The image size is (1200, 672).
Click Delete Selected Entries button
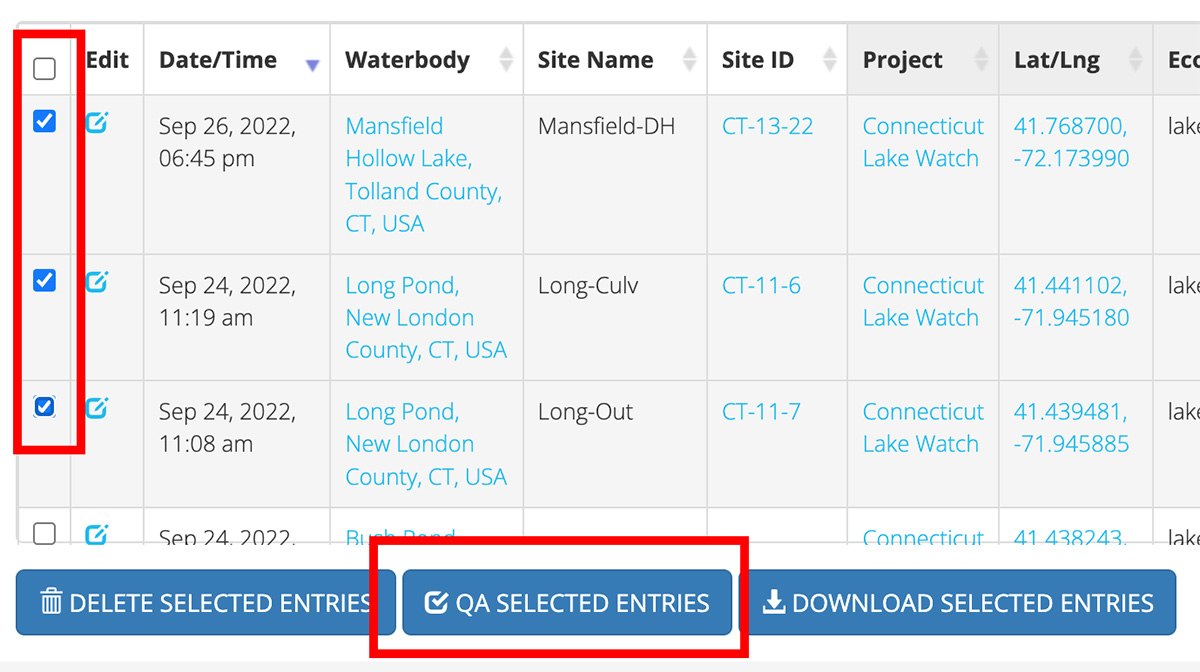(x=205, y=603)
